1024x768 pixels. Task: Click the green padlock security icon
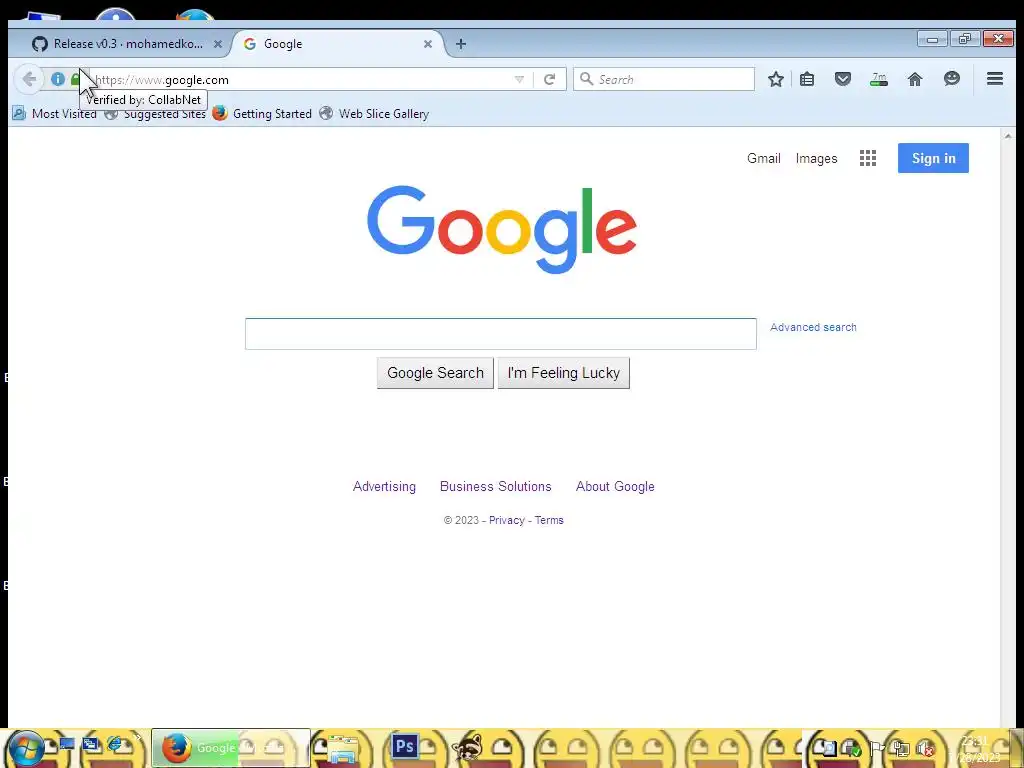[75, 79]
